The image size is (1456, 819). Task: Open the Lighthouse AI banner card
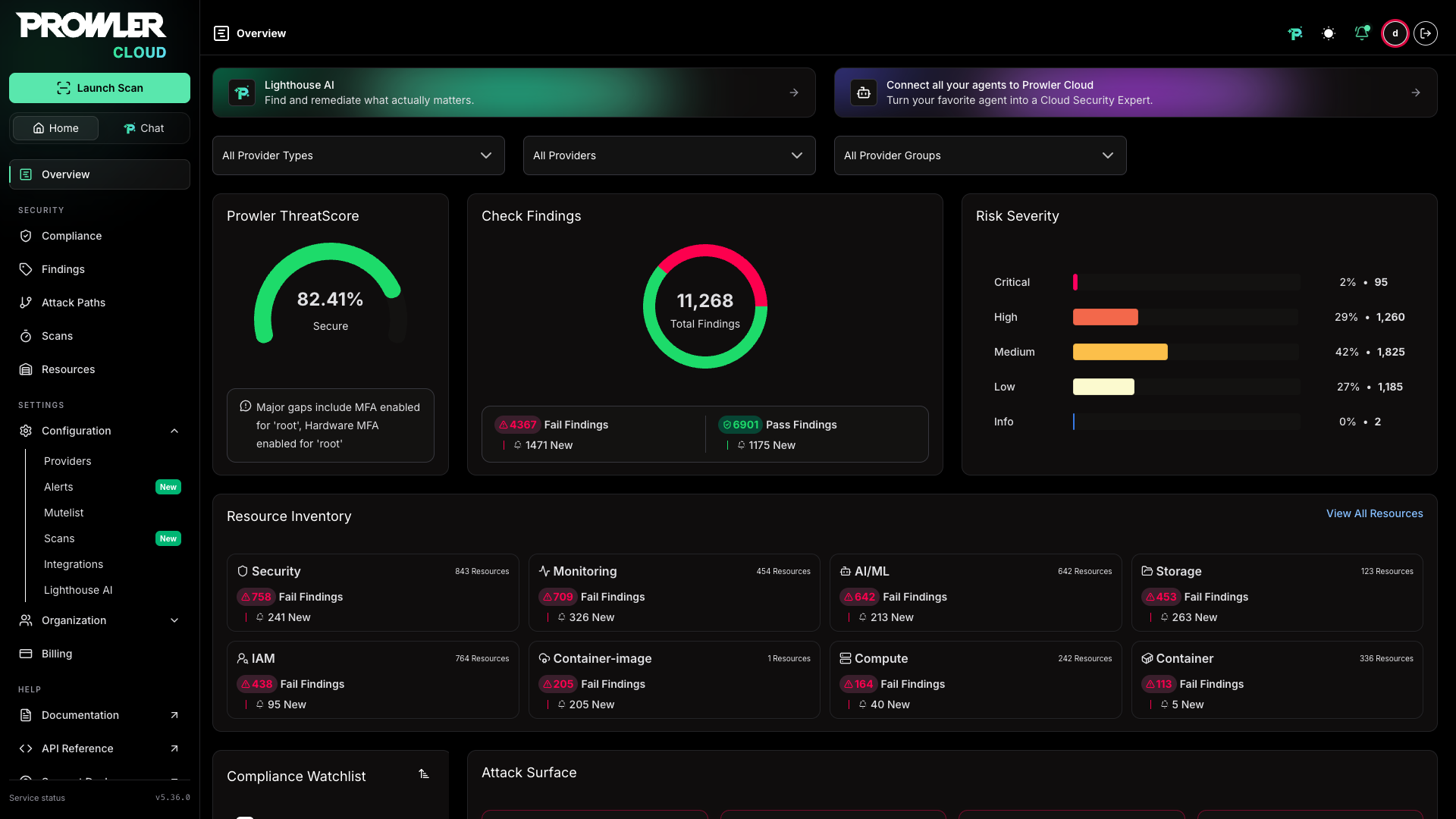514,93
